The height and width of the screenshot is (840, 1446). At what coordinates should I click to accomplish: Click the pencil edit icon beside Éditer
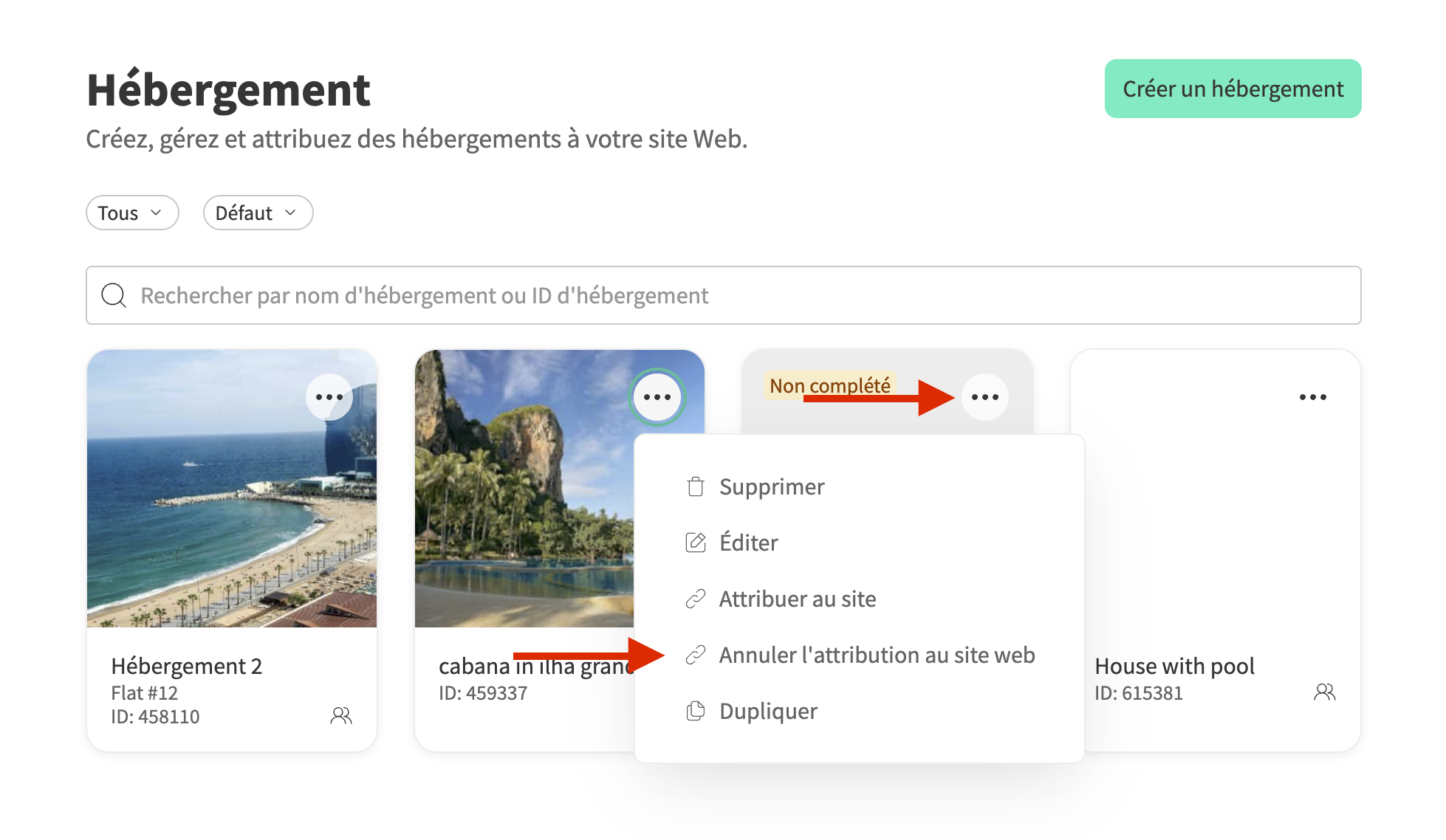tap(695, 543)
